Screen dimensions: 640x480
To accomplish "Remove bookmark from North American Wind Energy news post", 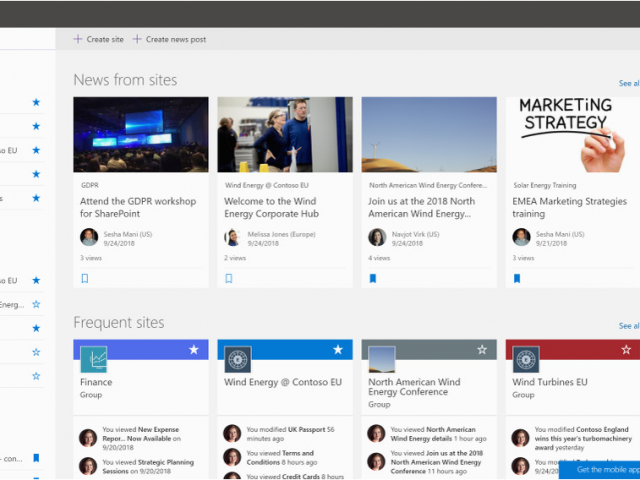I will (373, 278).
